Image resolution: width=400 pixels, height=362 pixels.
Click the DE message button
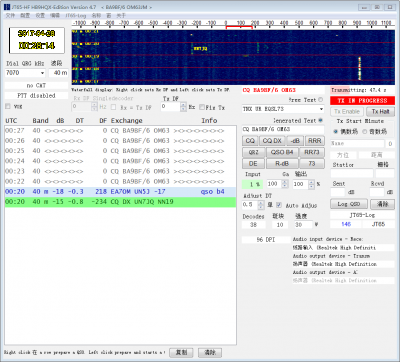(253, 164)
